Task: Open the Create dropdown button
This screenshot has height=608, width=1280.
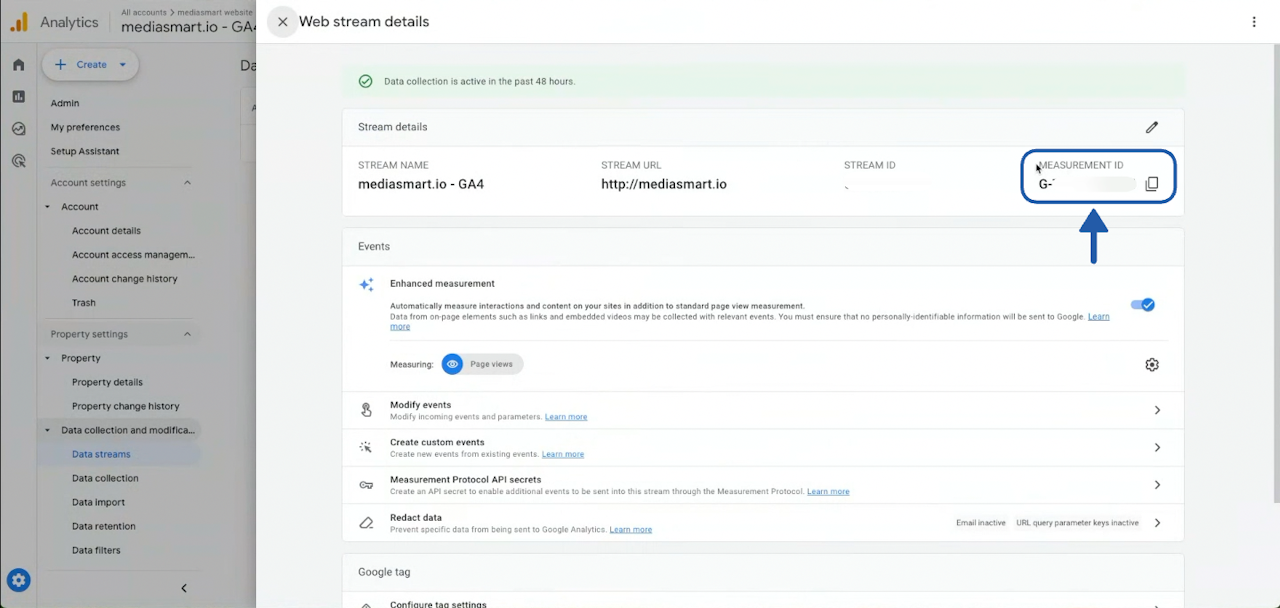Action: tap(90, 65)
